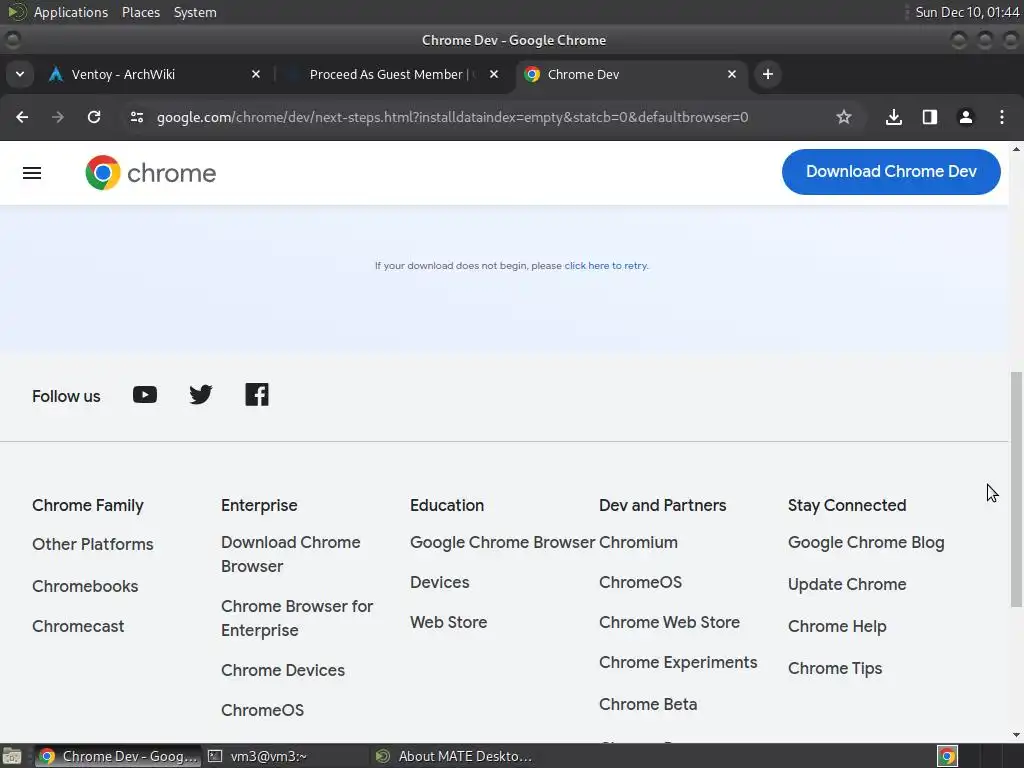Click the clock showing Sun Dec 10
This screenshot has width=1024, height=768.
pyautogui.click(x=967, y=12)
